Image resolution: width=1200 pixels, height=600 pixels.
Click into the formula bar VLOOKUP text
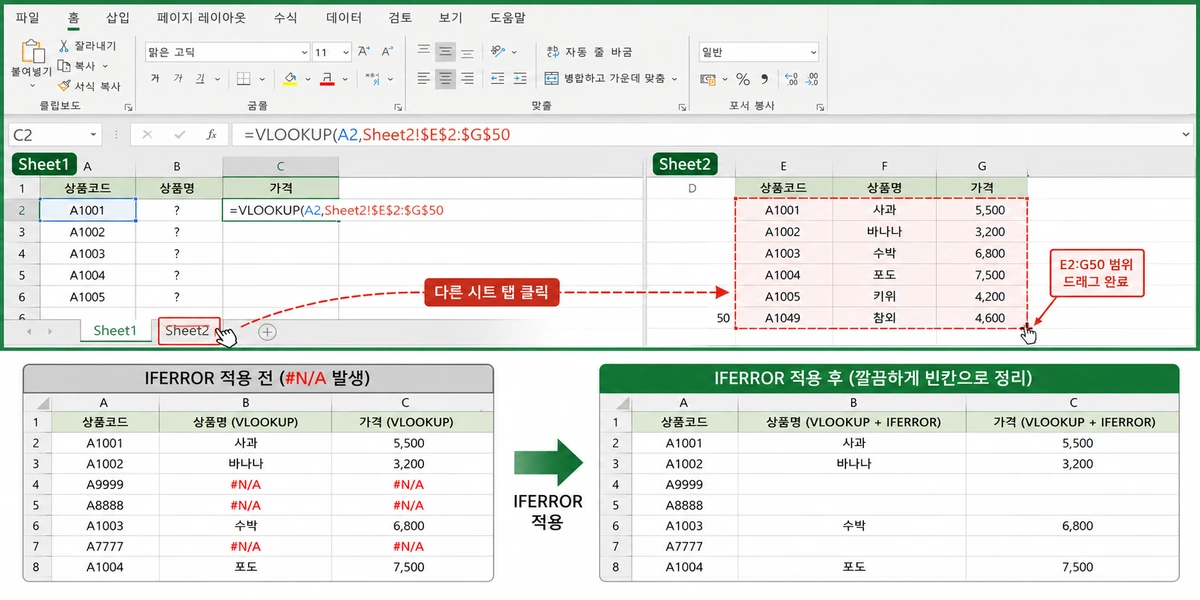(x=377, y=134)
